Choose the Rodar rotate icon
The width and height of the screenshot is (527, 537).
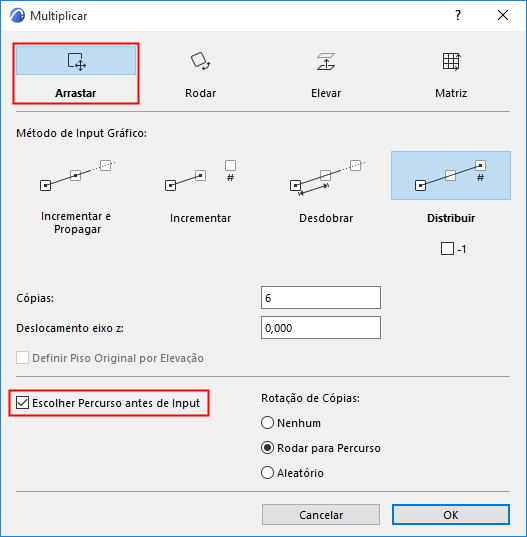[x=201, y=61]
